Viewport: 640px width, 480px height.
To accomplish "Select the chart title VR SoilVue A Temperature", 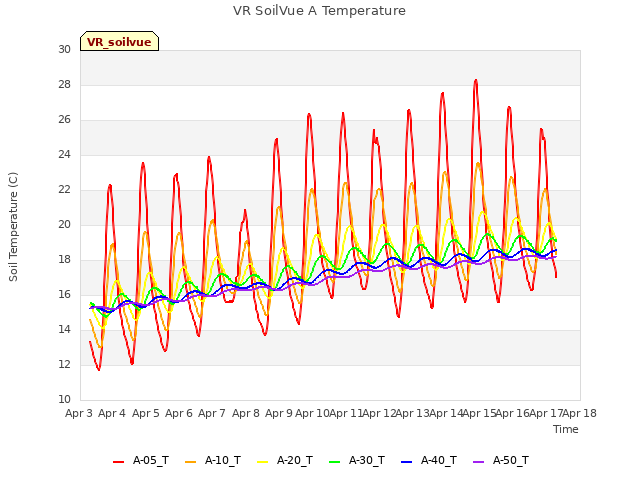I will click(x=319, y=11).
